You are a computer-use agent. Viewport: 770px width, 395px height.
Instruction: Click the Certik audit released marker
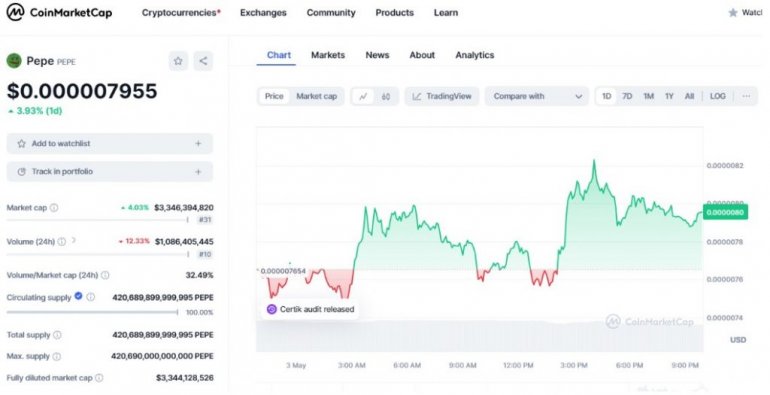pos(310,309)
